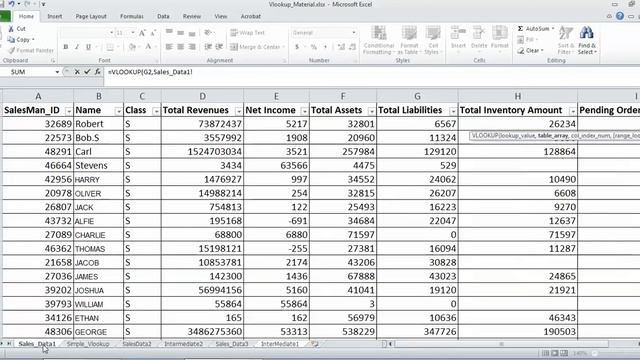Viewport: 640px width, 360px height.
Task: Cancel formula entry with the X
Action: [77, 72]
